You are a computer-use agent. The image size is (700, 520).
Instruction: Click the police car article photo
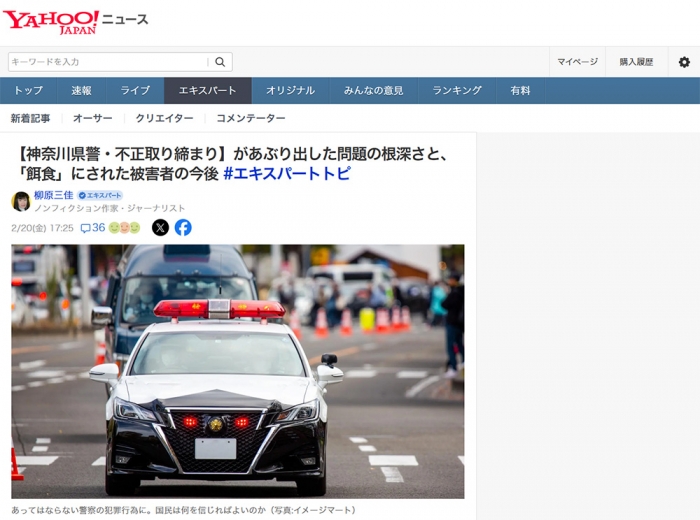click(x=238, y=371)
